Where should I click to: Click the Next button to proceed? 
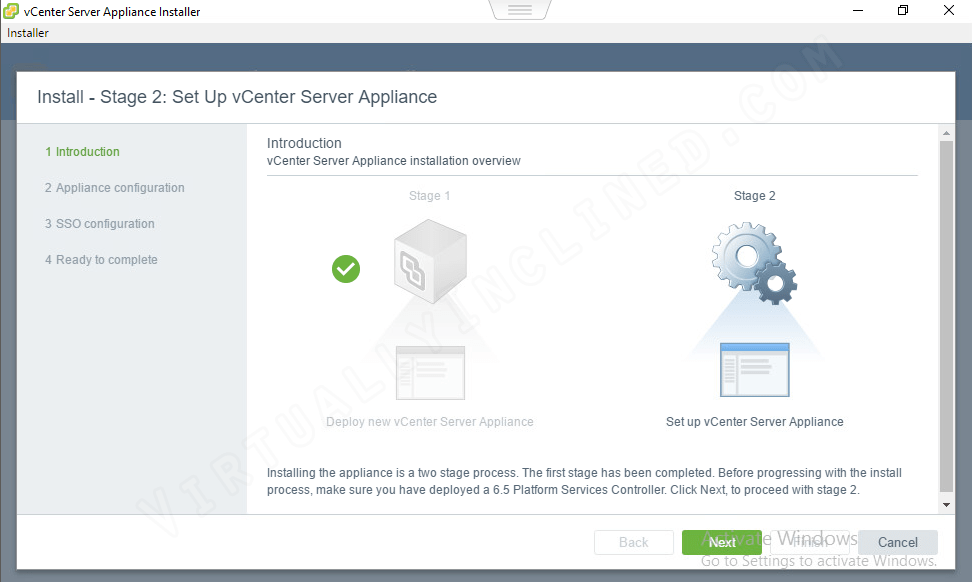point(721,542)
